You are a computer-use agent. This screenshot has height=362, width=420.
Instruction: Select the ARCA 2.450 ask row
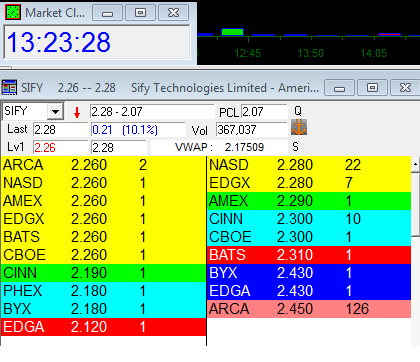[x=309, y=309]
